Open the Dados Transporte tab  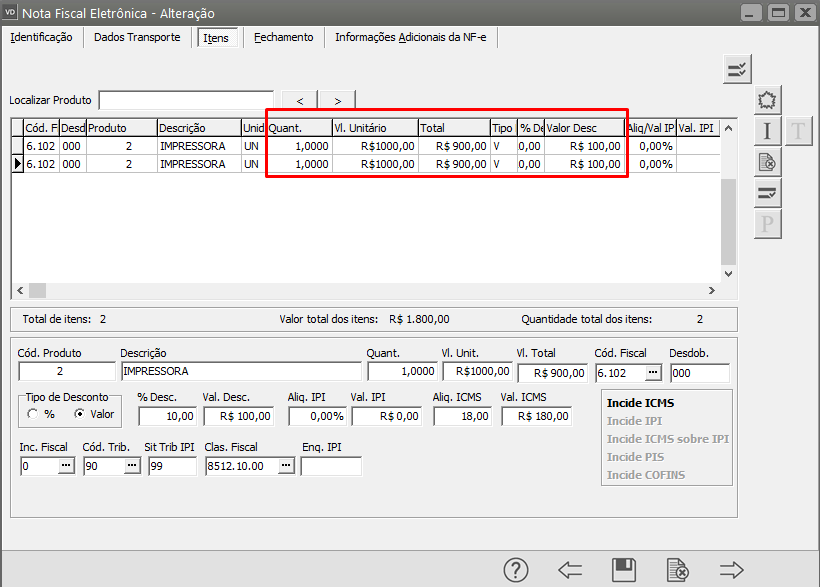tap(137, 37)
